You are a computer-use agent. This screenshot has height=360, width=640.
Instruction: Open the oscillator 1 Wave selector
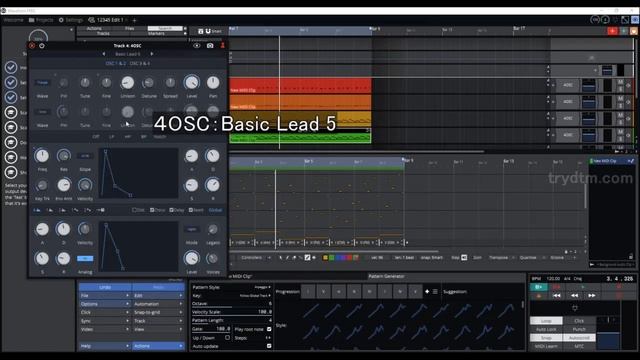click(42, 83)
